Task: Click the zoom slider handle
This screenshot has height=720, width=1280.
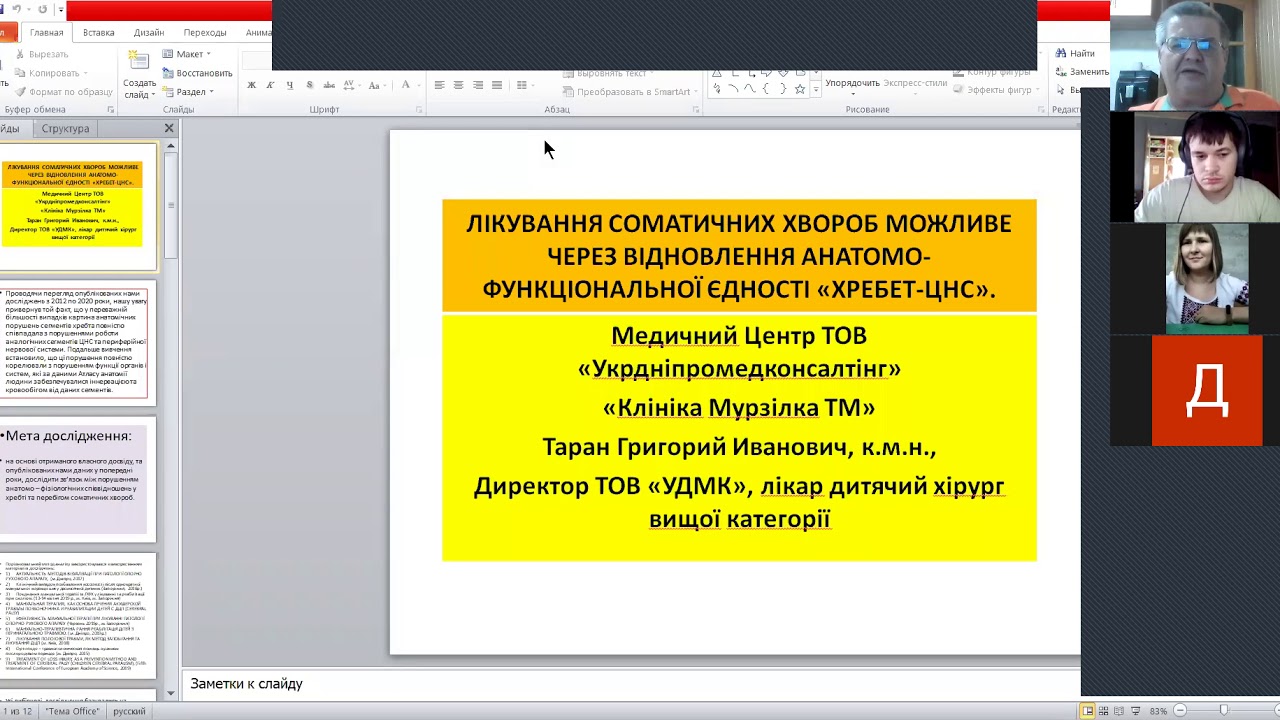Action: 1223,711
